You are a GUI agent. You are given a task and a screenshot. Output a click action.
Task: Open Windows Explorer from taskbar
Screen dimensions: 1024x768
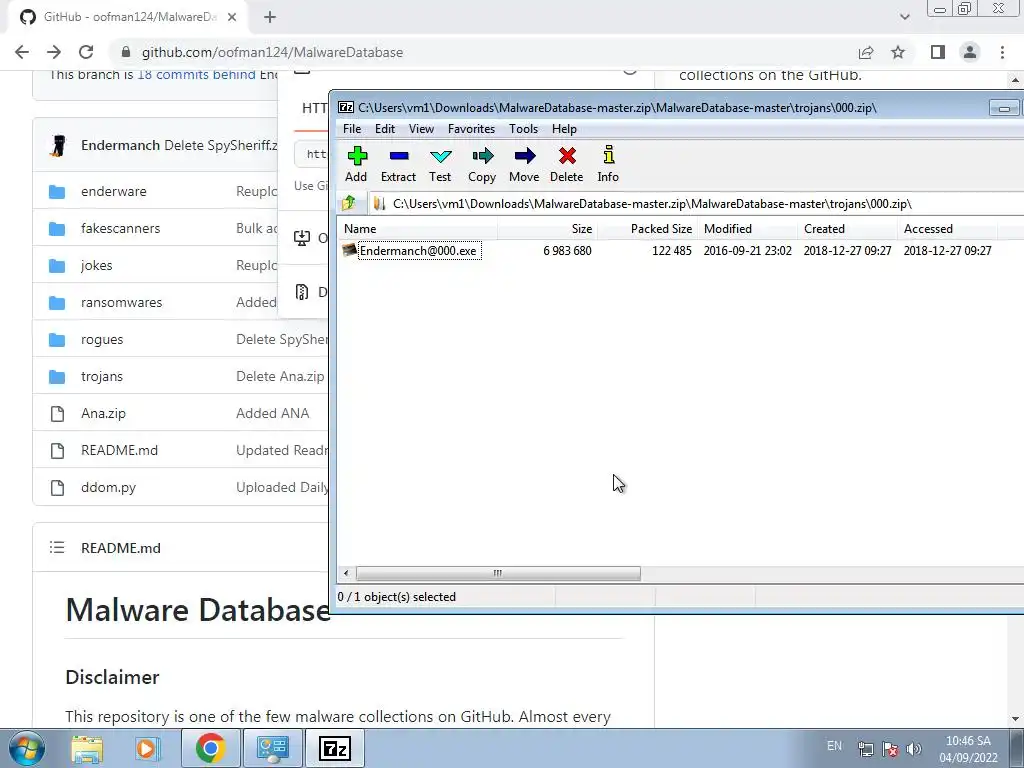click(87, 748)
